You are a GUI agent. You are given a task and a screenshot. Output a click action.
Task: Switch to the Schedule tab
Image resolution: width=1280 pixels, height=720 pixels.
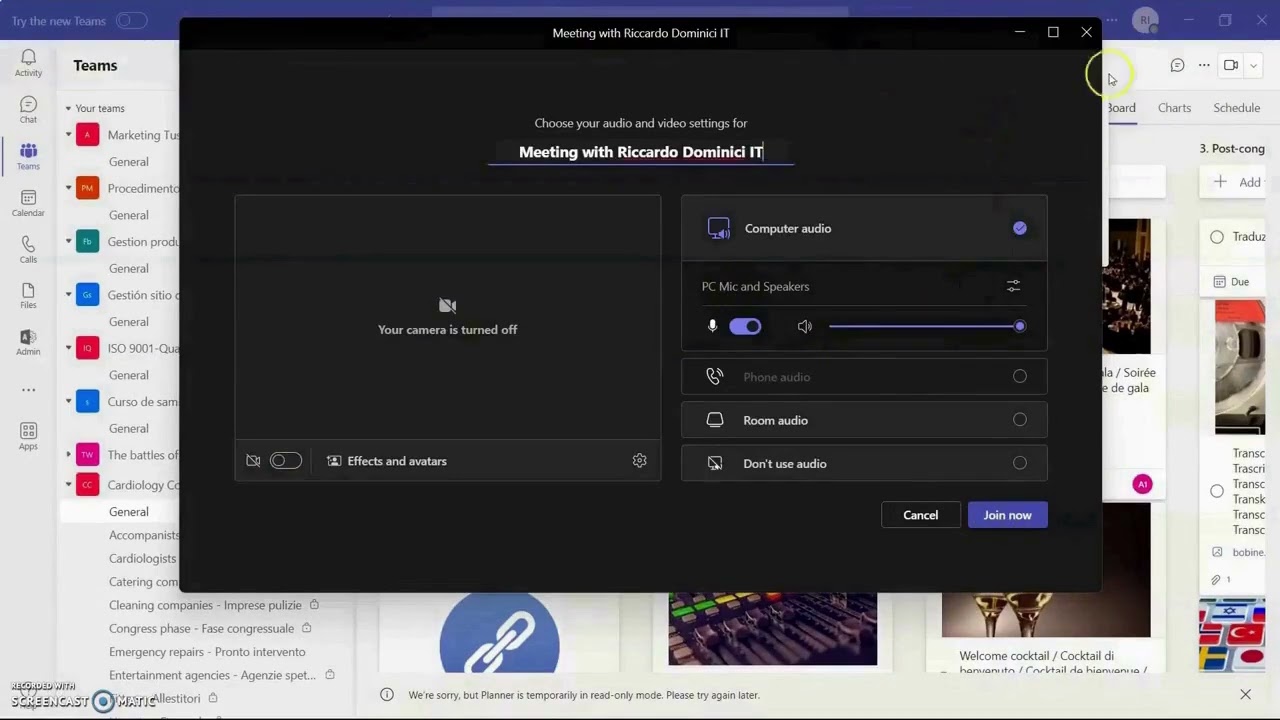pos(1236,108)
